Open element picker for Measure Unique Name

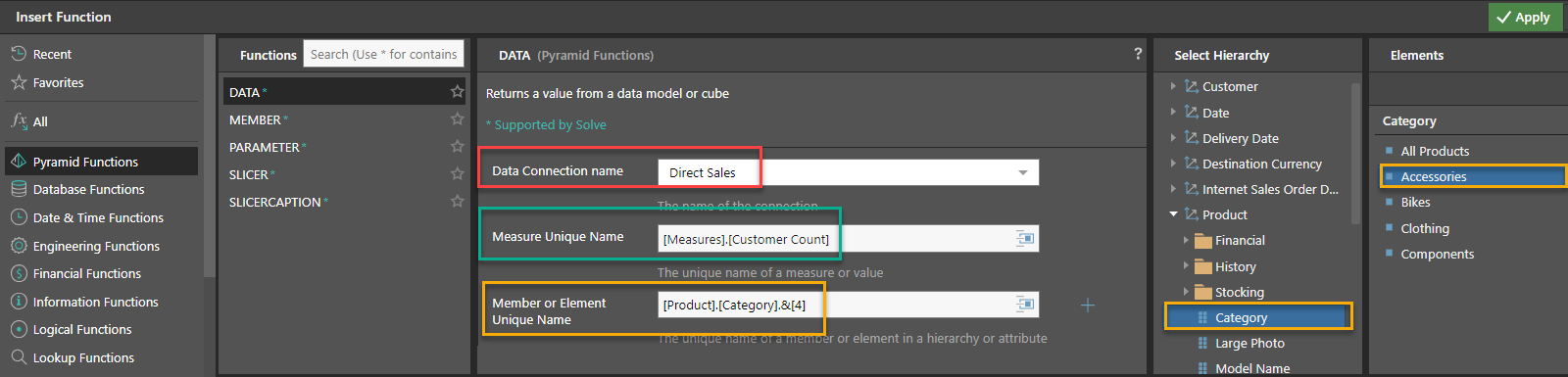click(1025, 238)
